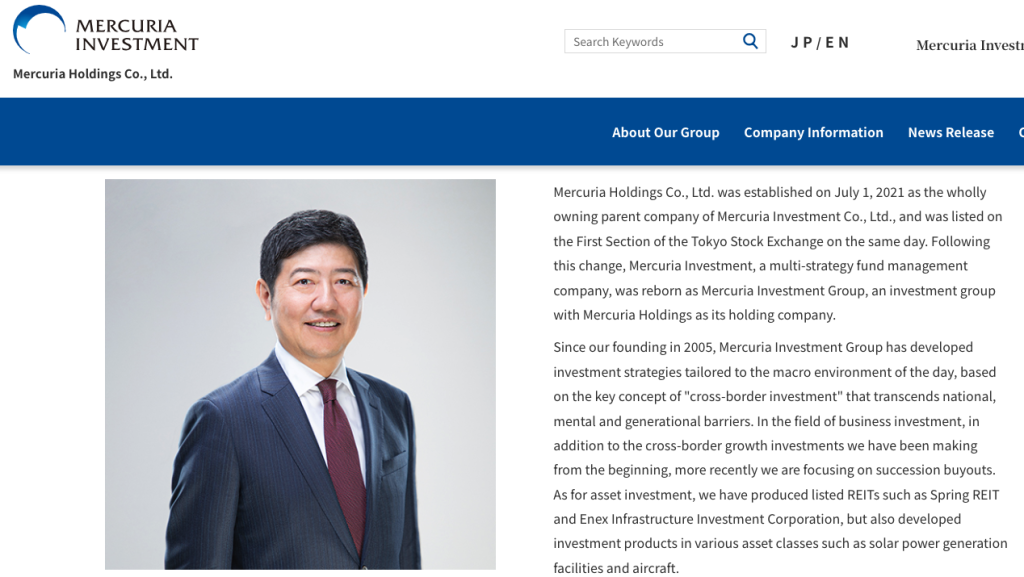Open the News Release menu

click(x=950, y=132)
